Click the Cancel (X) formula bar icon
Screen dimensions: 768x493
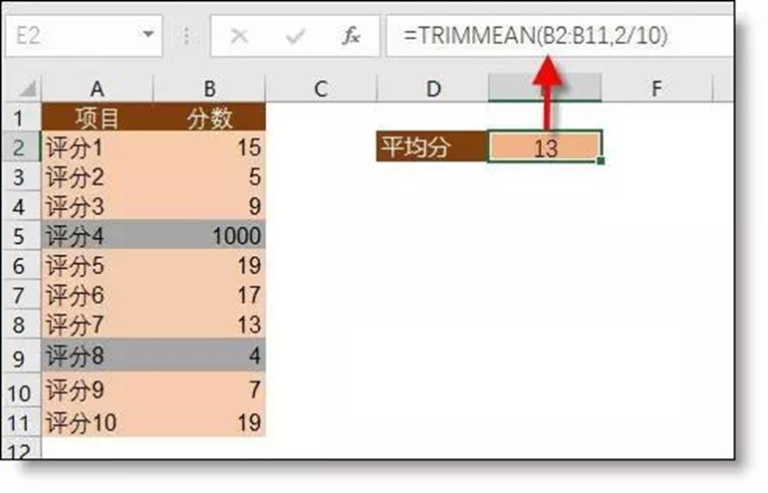[x=239, y=37]
